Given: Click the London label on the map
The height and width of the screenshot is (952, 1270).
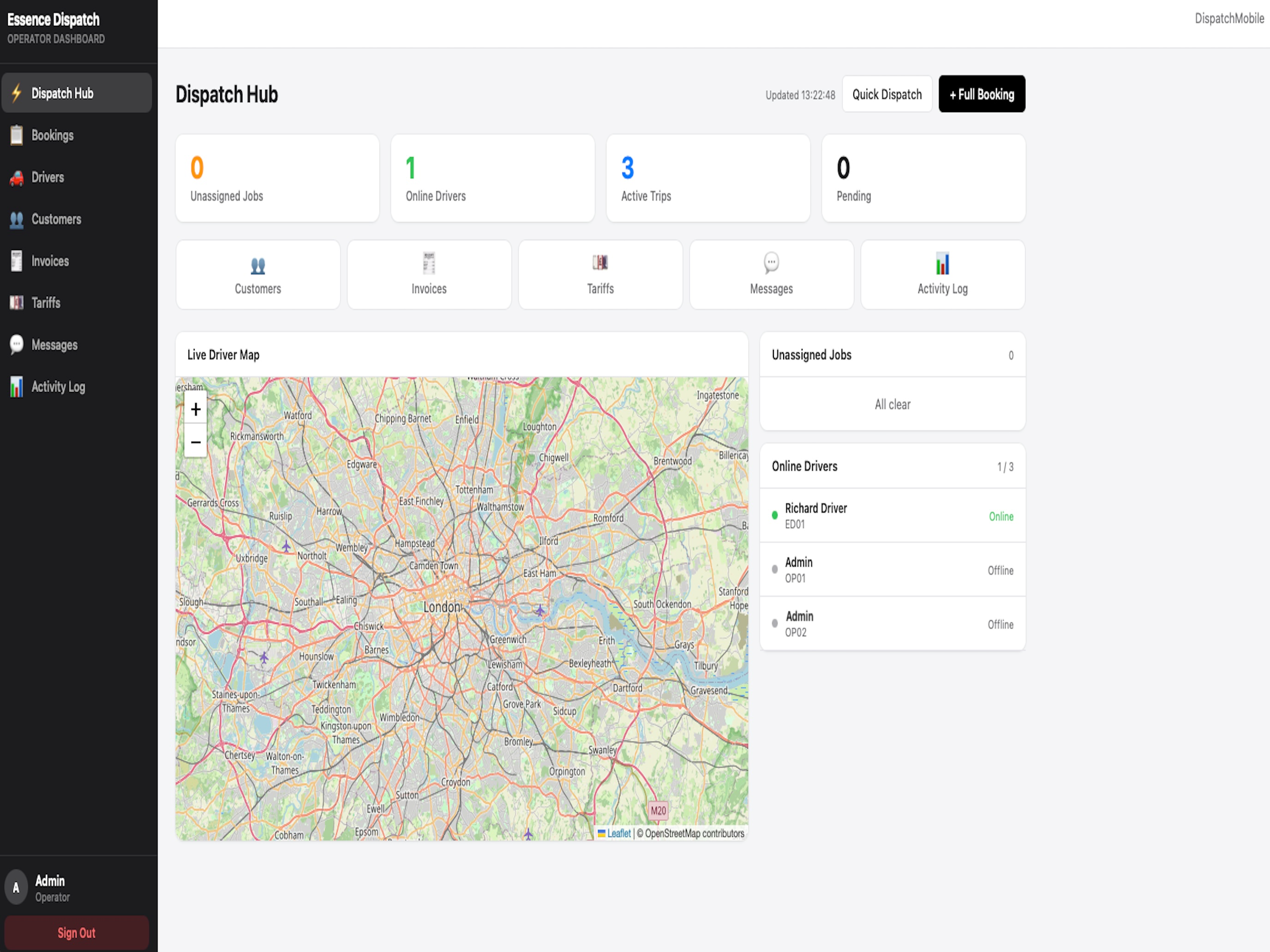Looking at the screenshot, I should coord(442,607).
